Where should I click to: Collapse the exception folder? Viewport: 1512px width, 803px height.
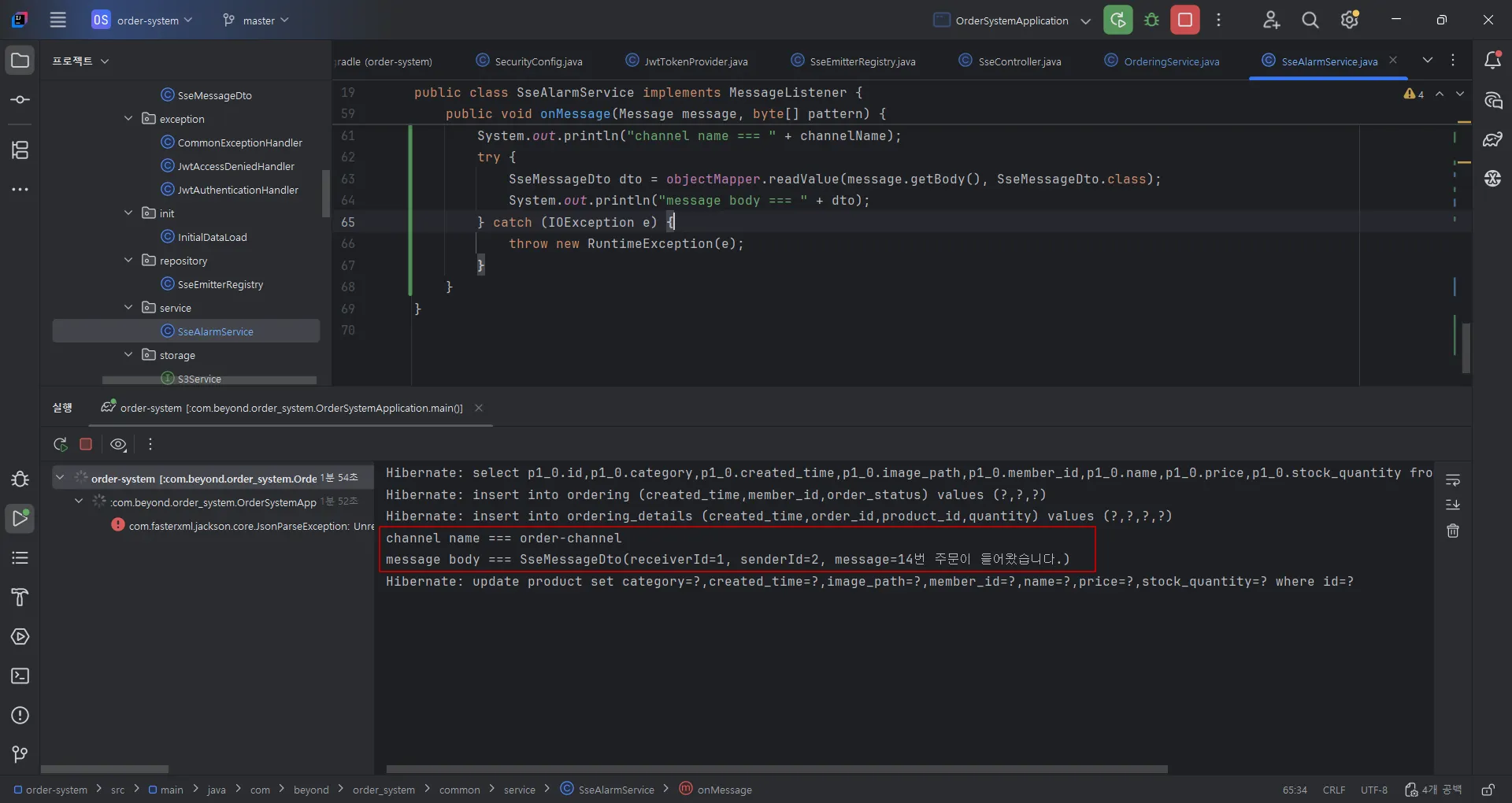point(128,119)
